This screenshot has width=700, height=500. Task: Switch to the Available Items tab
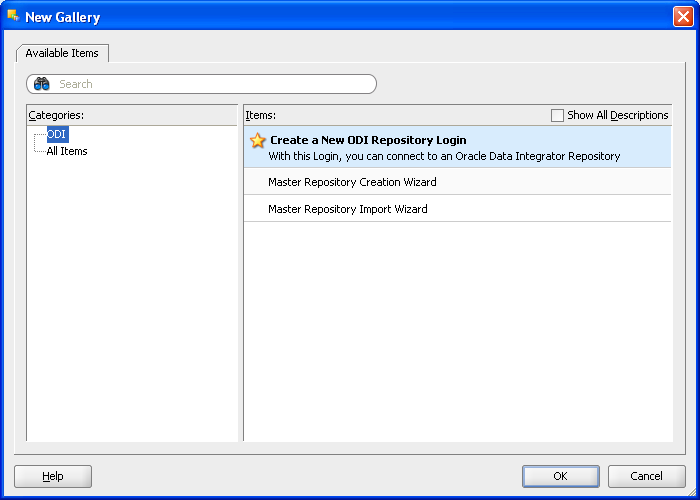pos(62,53)
